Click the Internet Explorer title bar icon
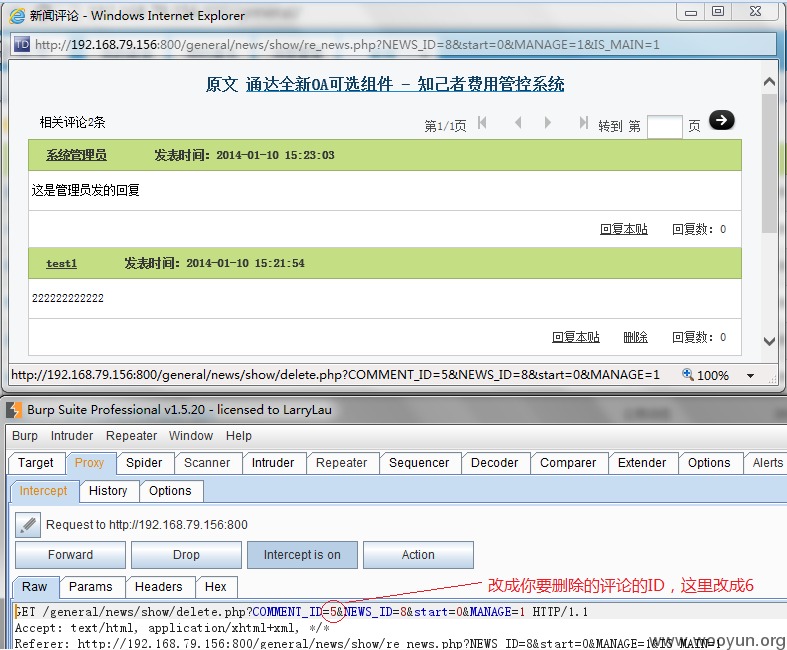 (x=17, y=16)
